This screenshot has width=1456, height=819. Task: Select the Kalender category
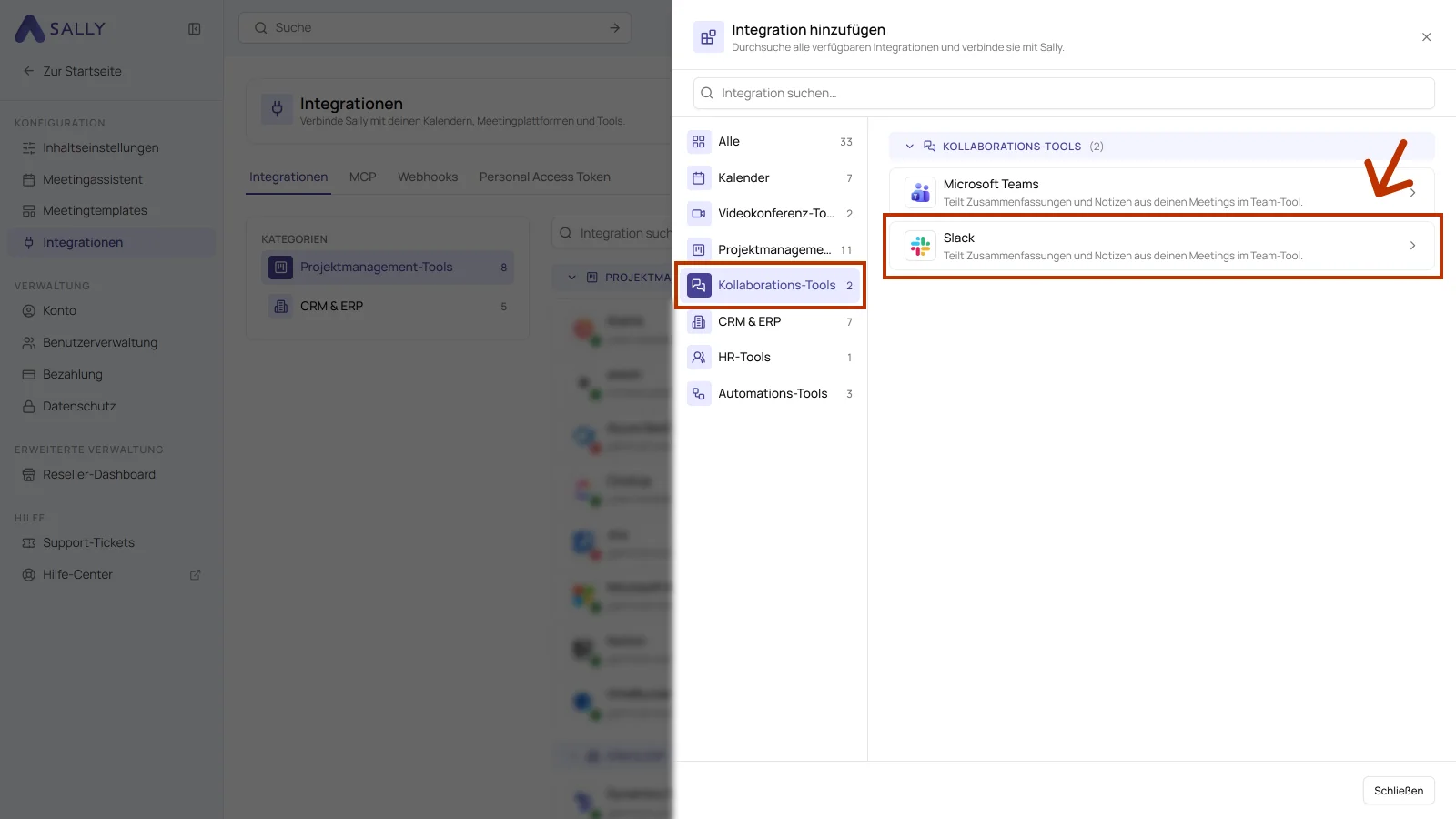pyautogui.click(x=770, y=177)
